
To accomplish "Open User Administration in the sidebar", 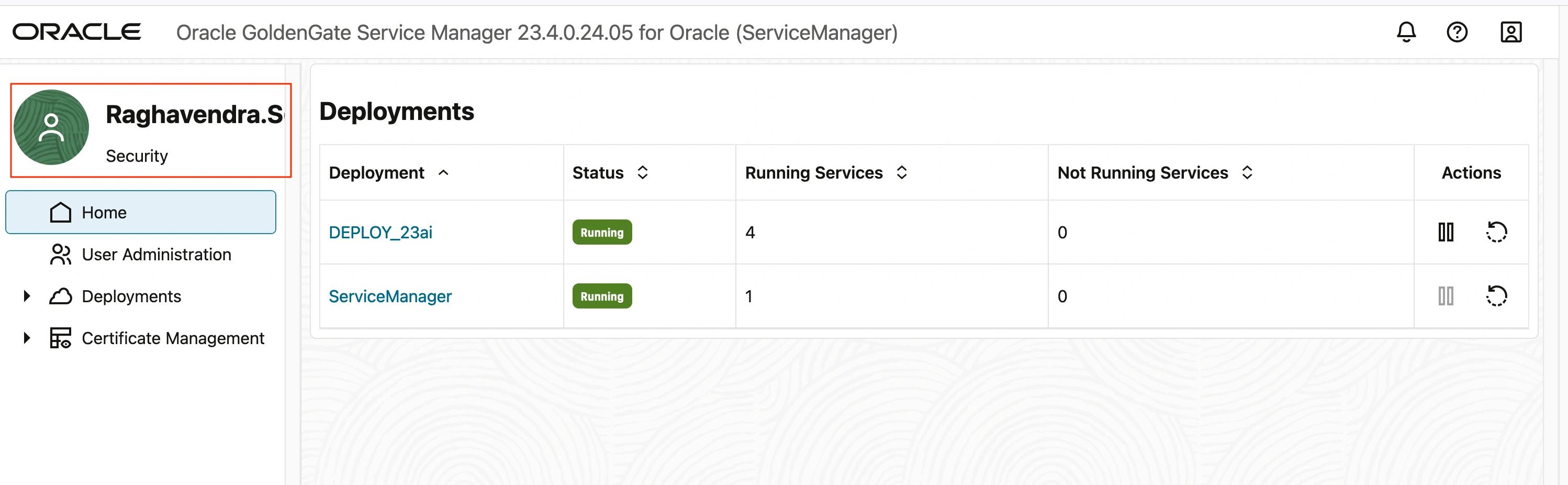I will (x=156, y=255).
